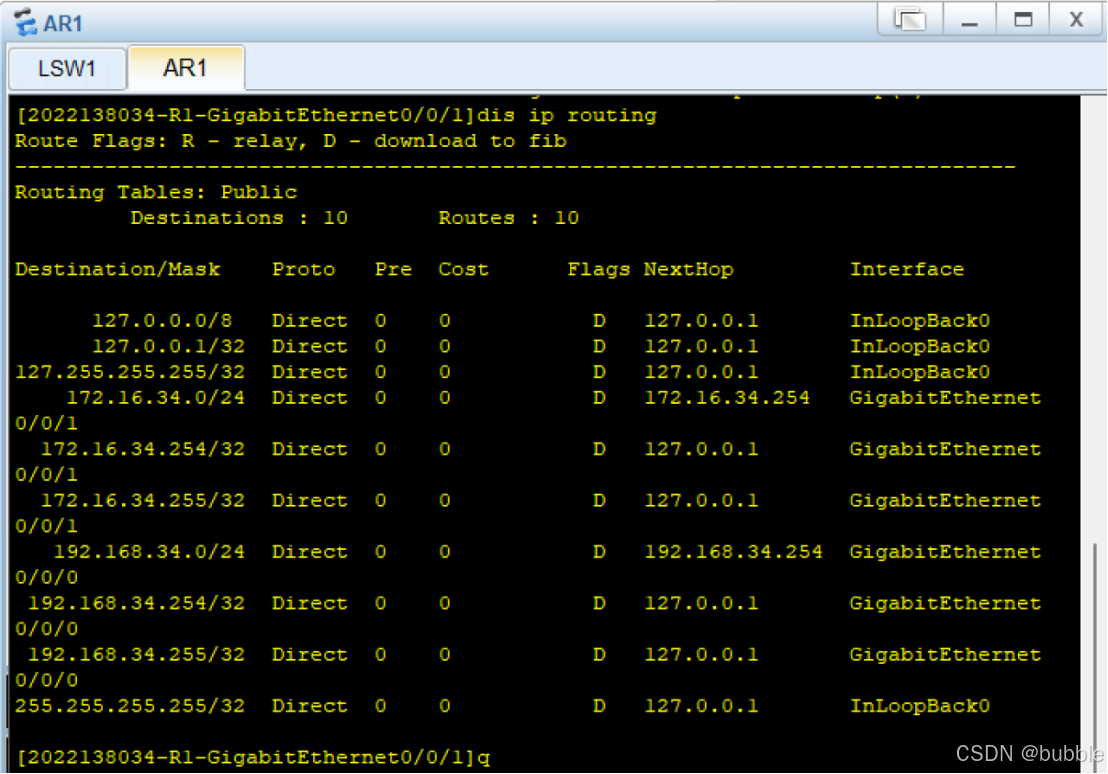Viewport: 1108px width, 774px height.
Task: Click InLoopBack0 in the 255.255.255.255/32 row
Action: tap(920, 706)
